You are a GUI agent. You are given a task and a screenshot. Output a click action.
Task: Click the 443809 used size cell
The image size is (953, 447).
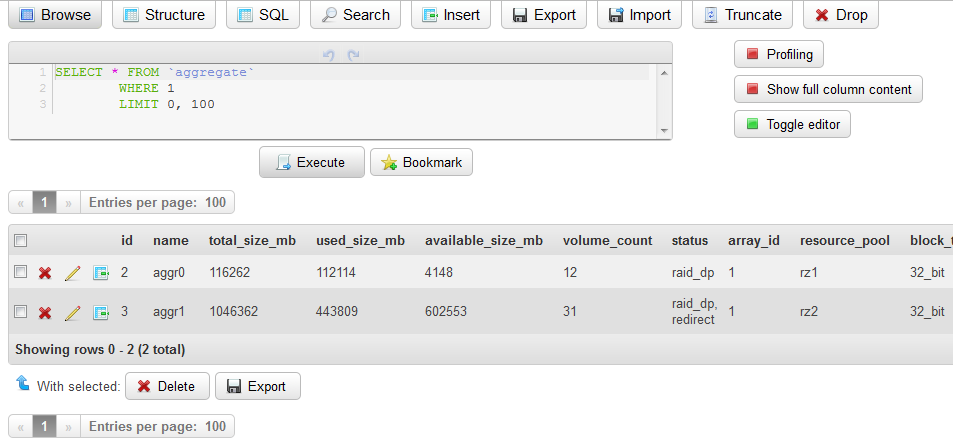tap(337, 312)
